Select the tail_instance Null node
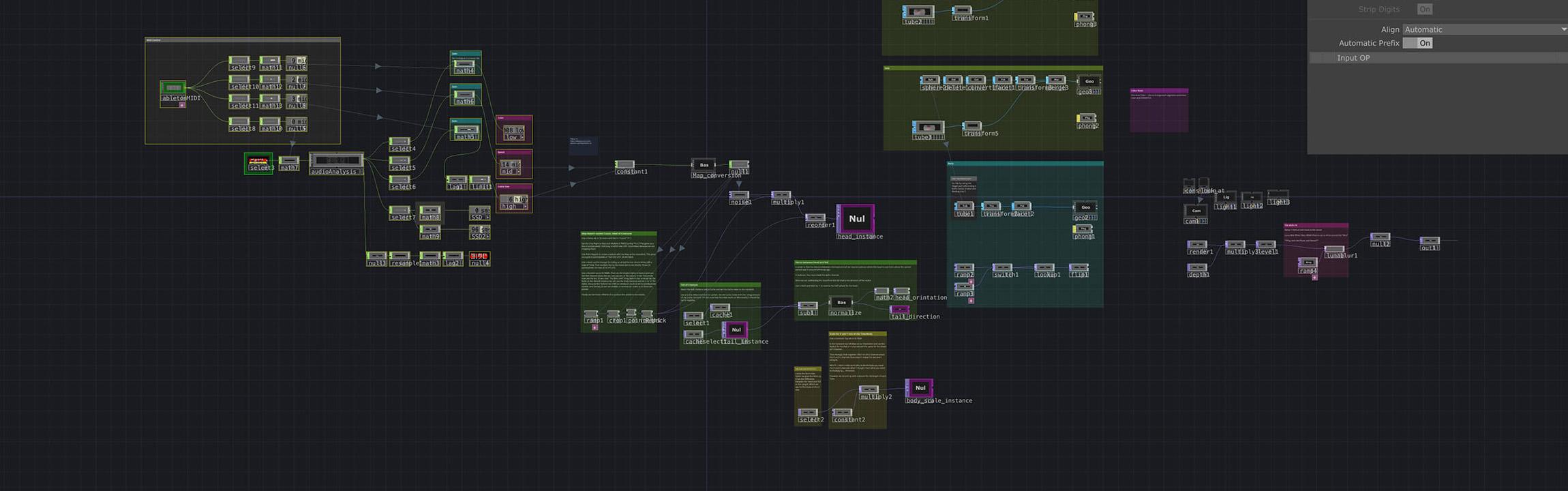 [736, 330]
